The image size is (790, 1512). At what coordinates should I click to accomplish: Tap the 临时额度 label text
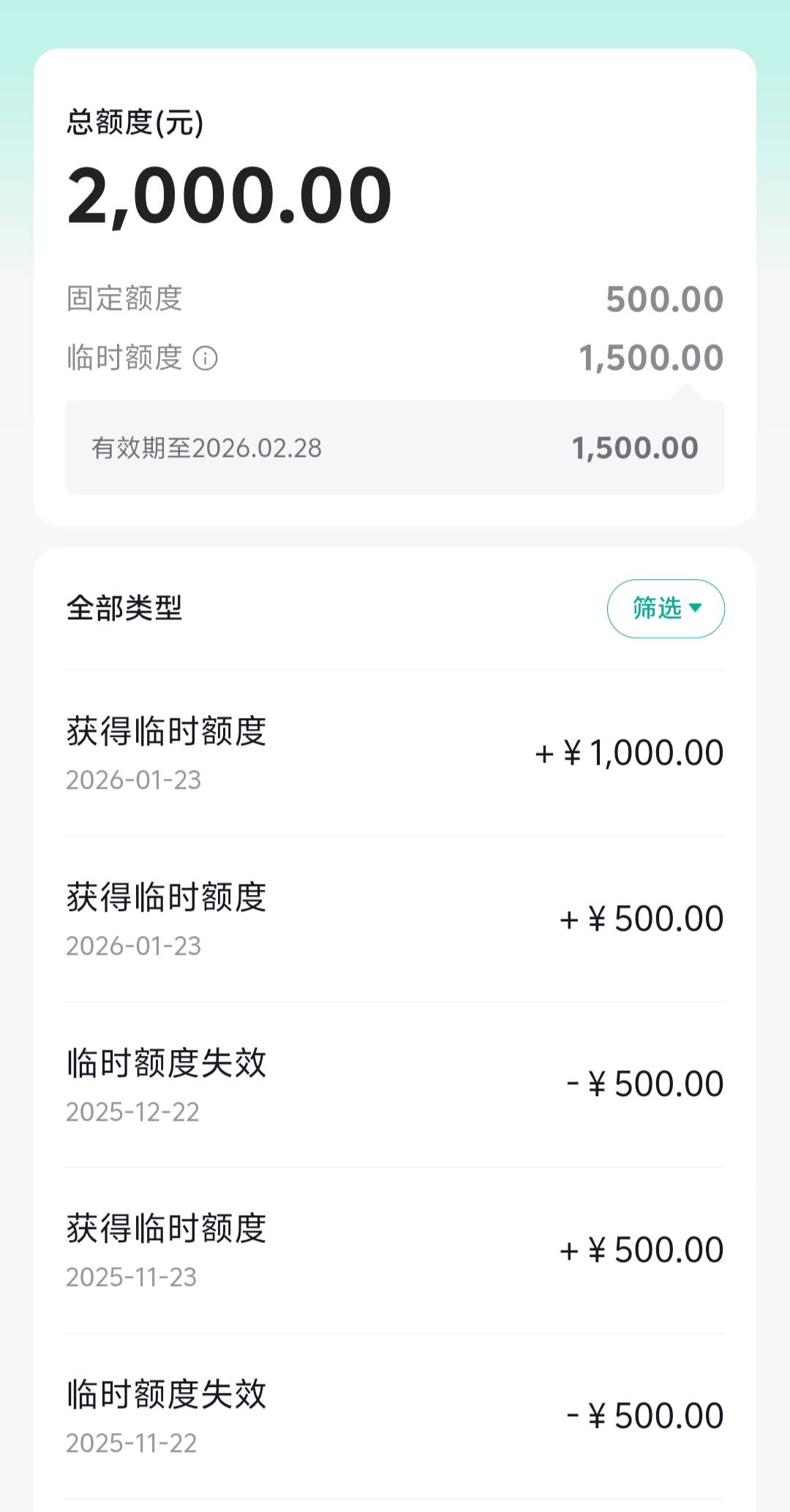124,358
